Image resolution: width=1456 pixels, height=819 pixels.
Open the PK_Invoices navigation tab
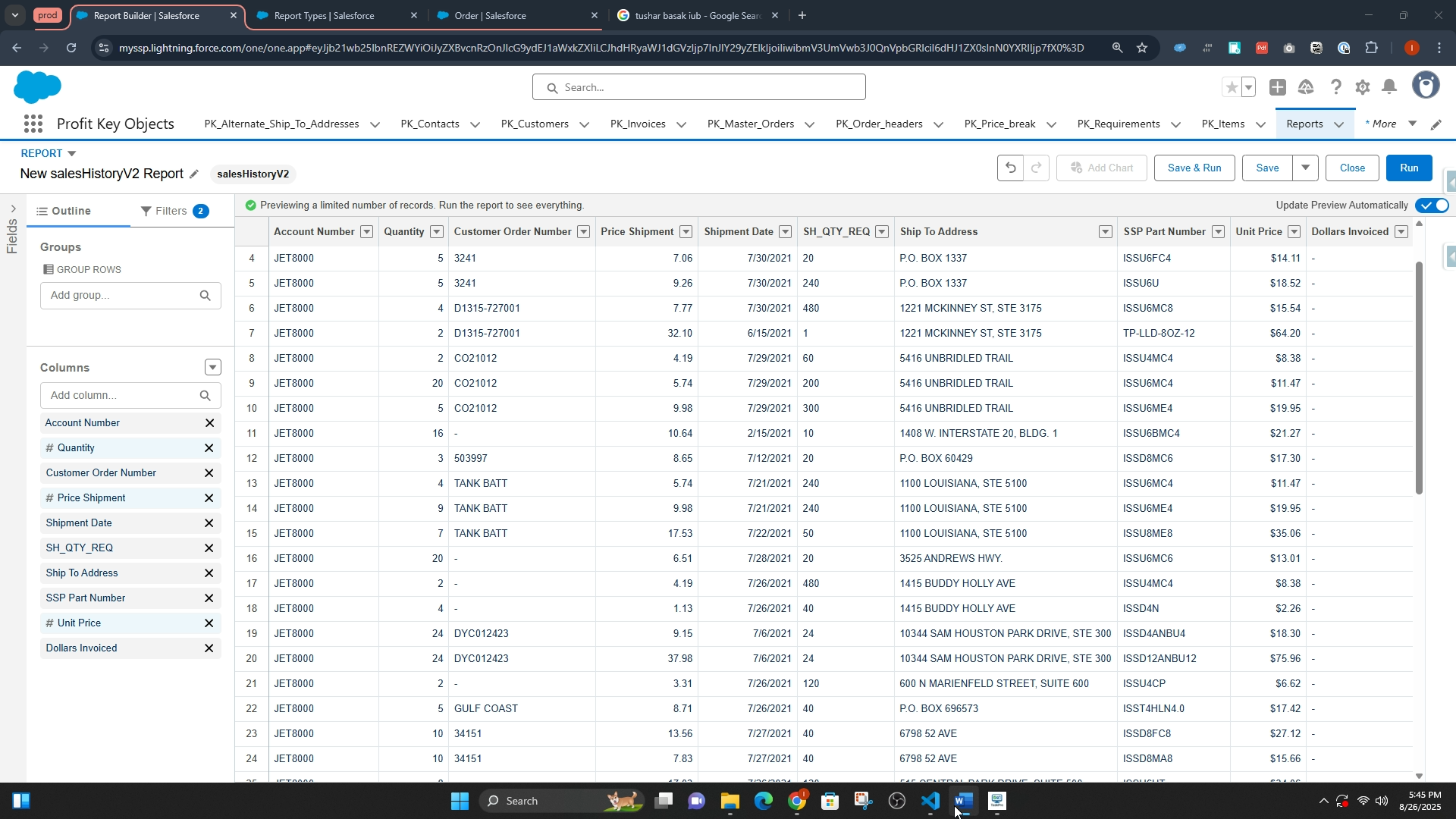638,124
